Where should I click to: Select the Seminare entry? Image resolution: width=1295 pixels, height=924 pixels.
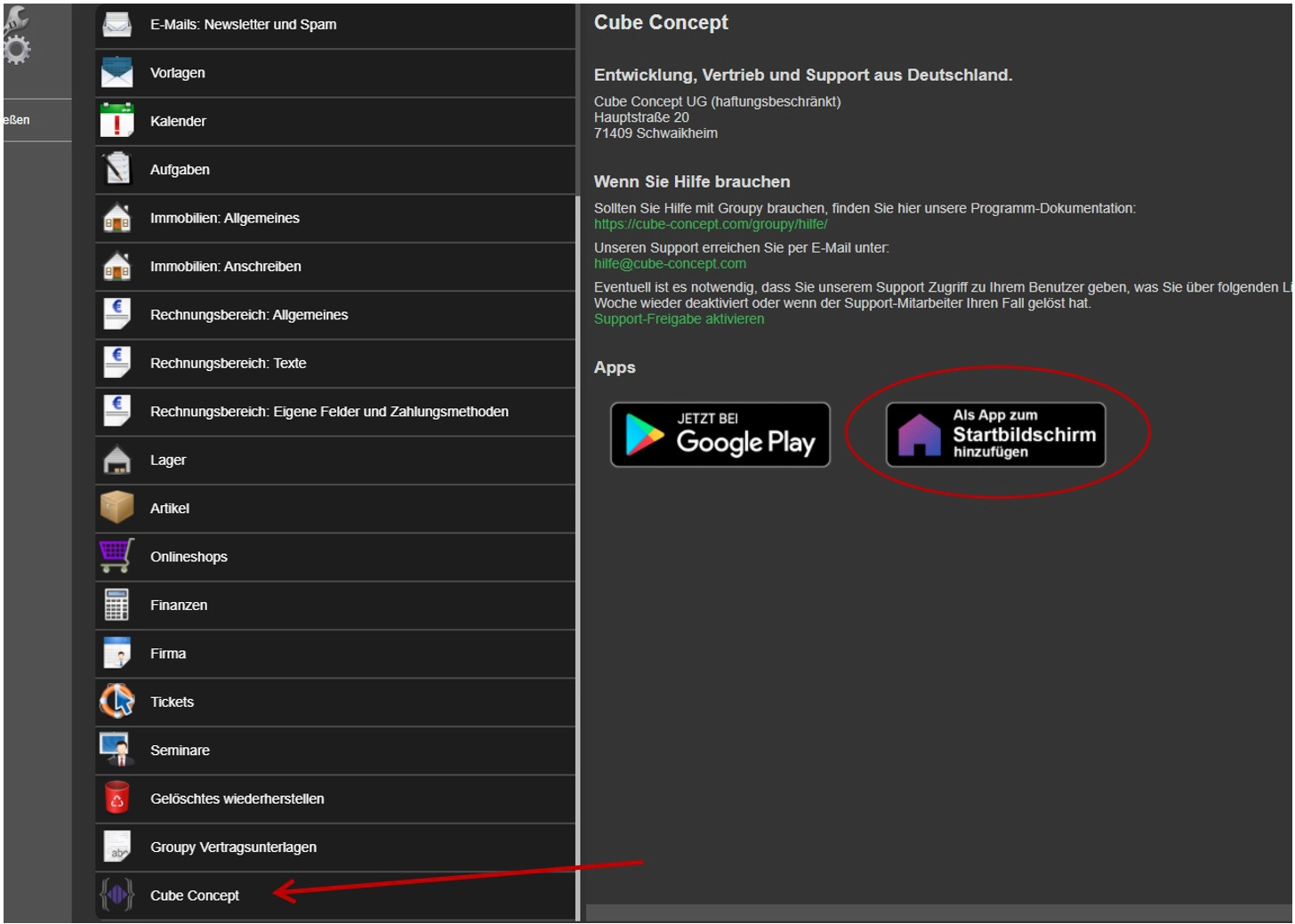coord(335,751)
